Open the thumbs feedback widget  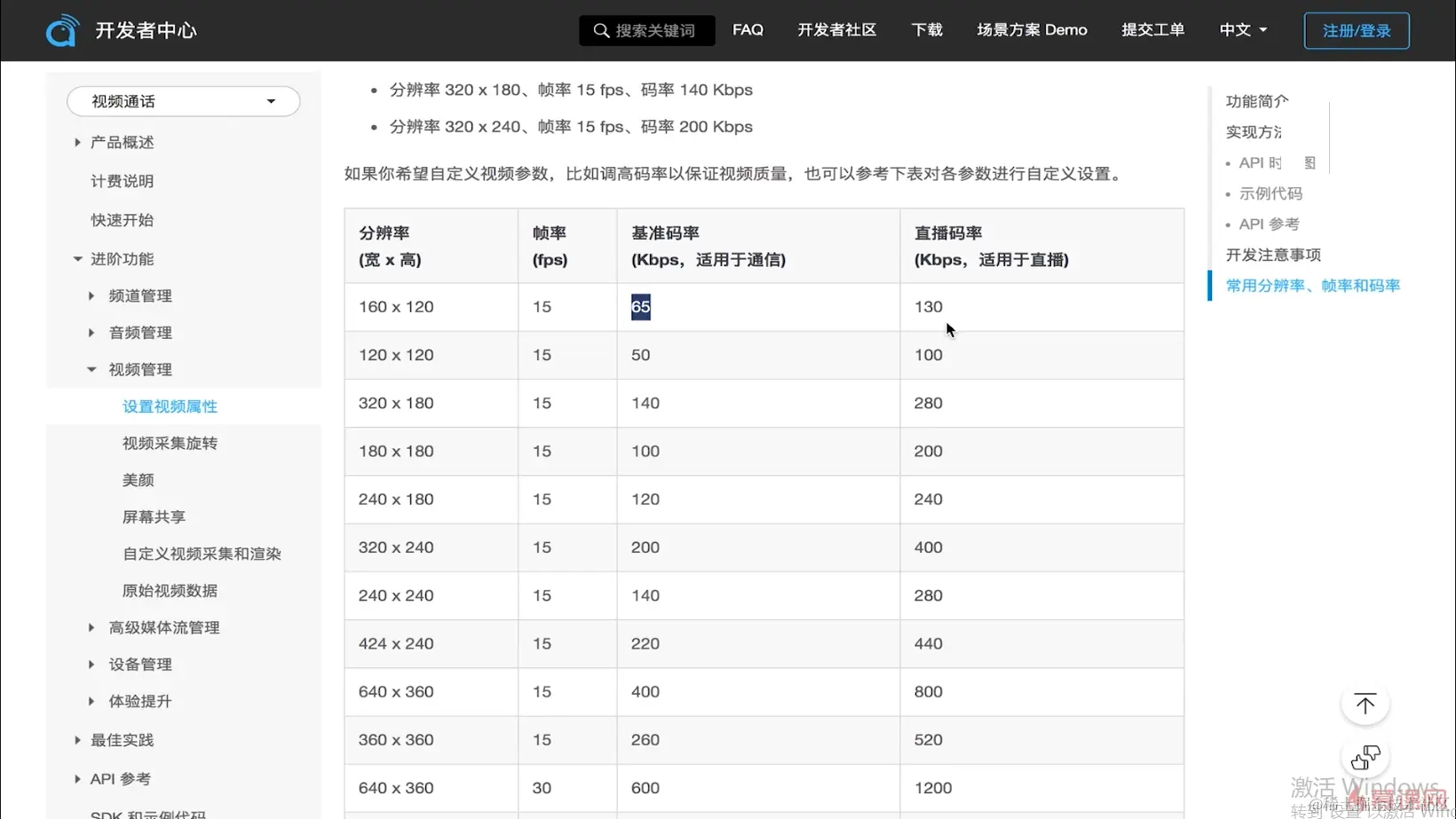click(1365, 757)
